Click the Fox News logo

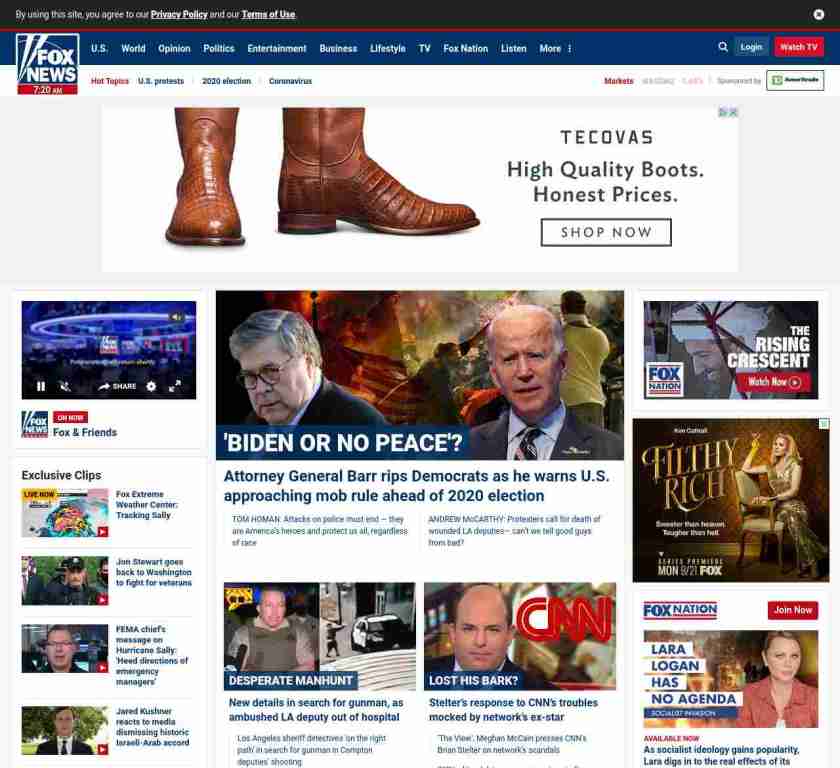click(x=47, y=63)
